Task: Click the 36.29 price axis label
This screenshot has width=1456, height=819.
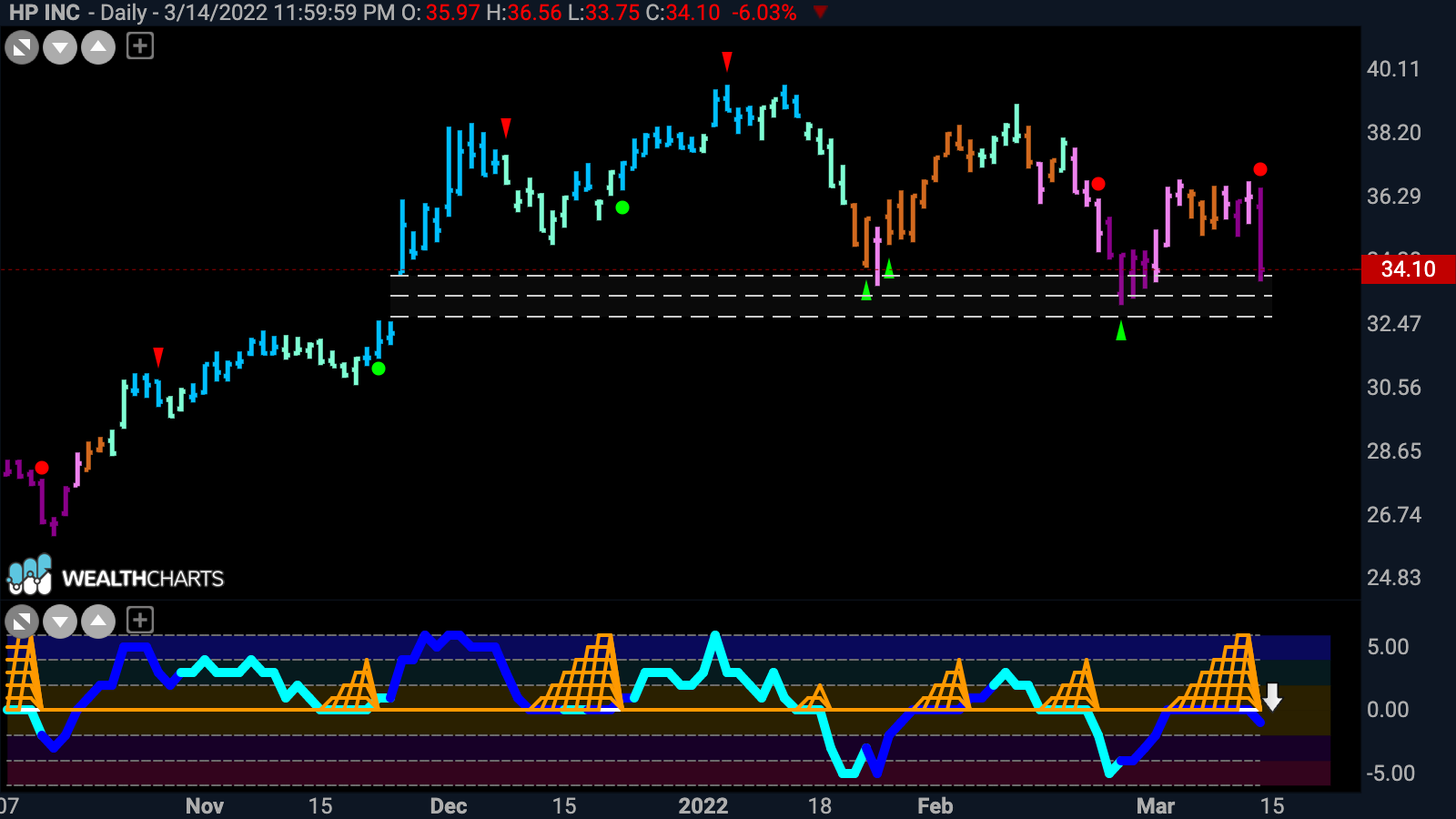Action: point(1393,197)
